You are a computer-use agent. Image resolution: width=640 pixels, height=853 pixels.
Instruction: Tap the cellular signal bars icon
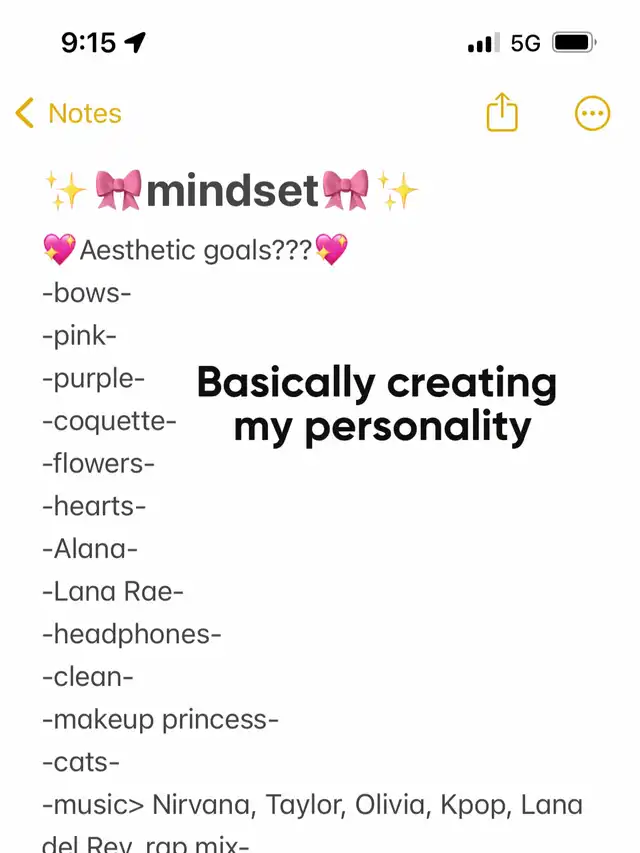click(x=483, y=43)
